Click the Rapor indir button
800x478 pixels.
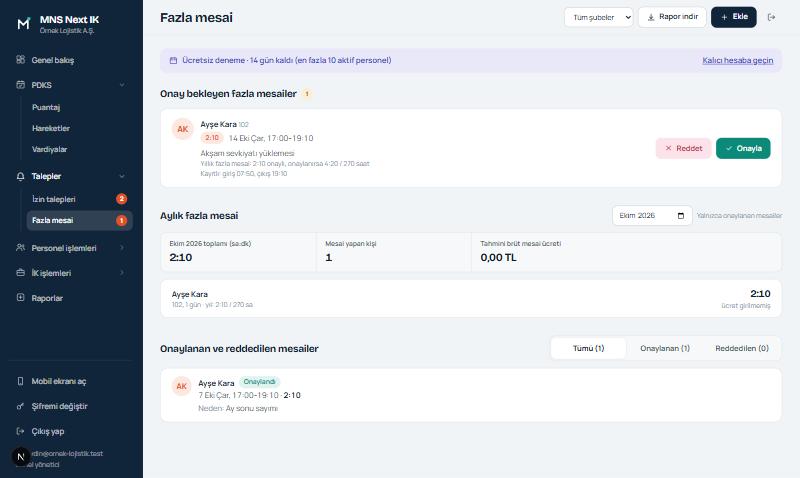pyautogui.click(x=672, y=17)
